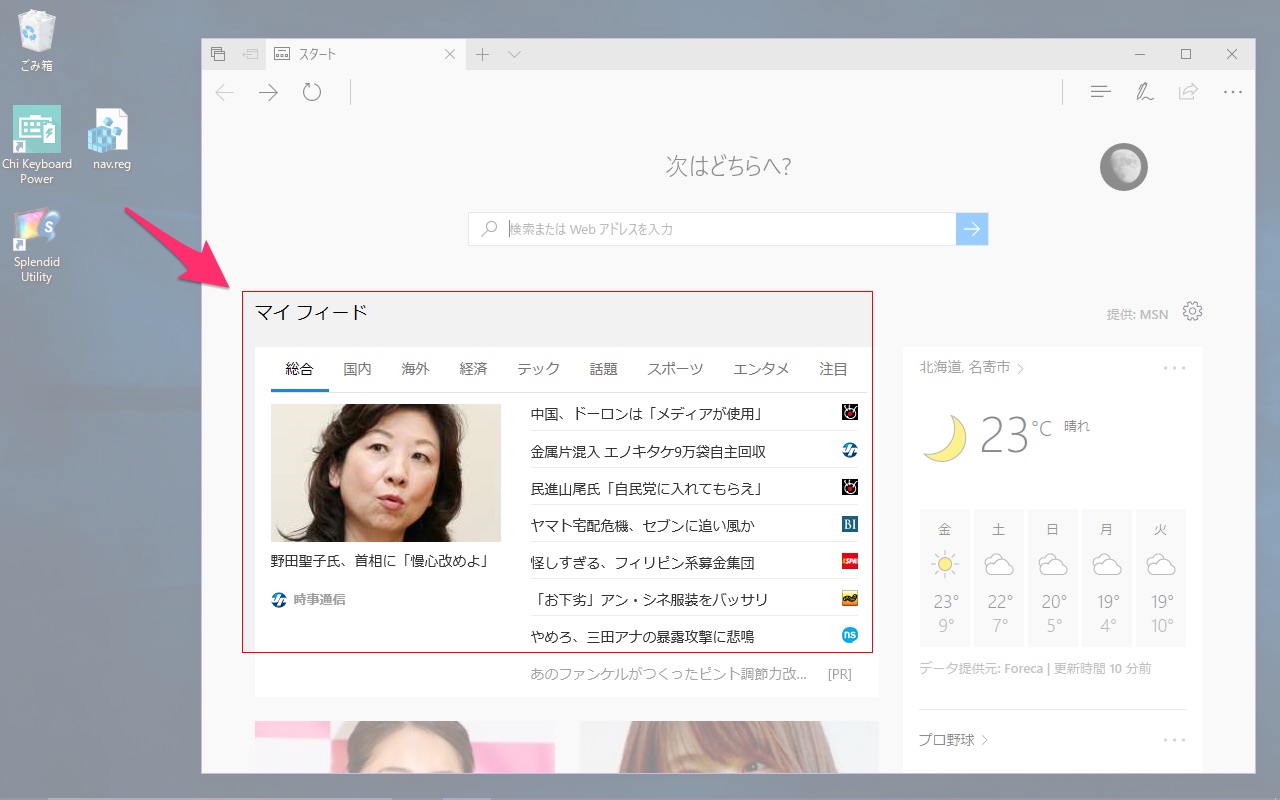The image size is (1280, 800).
Task: Click the blue arrow go button
Action: [972, 229]
